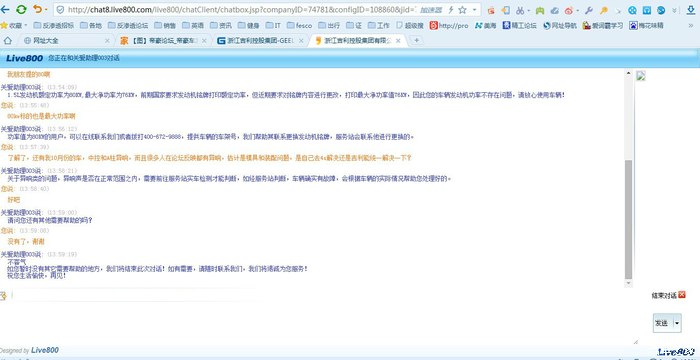Open the 反渗透论坛 bookmark folder
Screen dimensions: 700x360
(x=128, y=25)
